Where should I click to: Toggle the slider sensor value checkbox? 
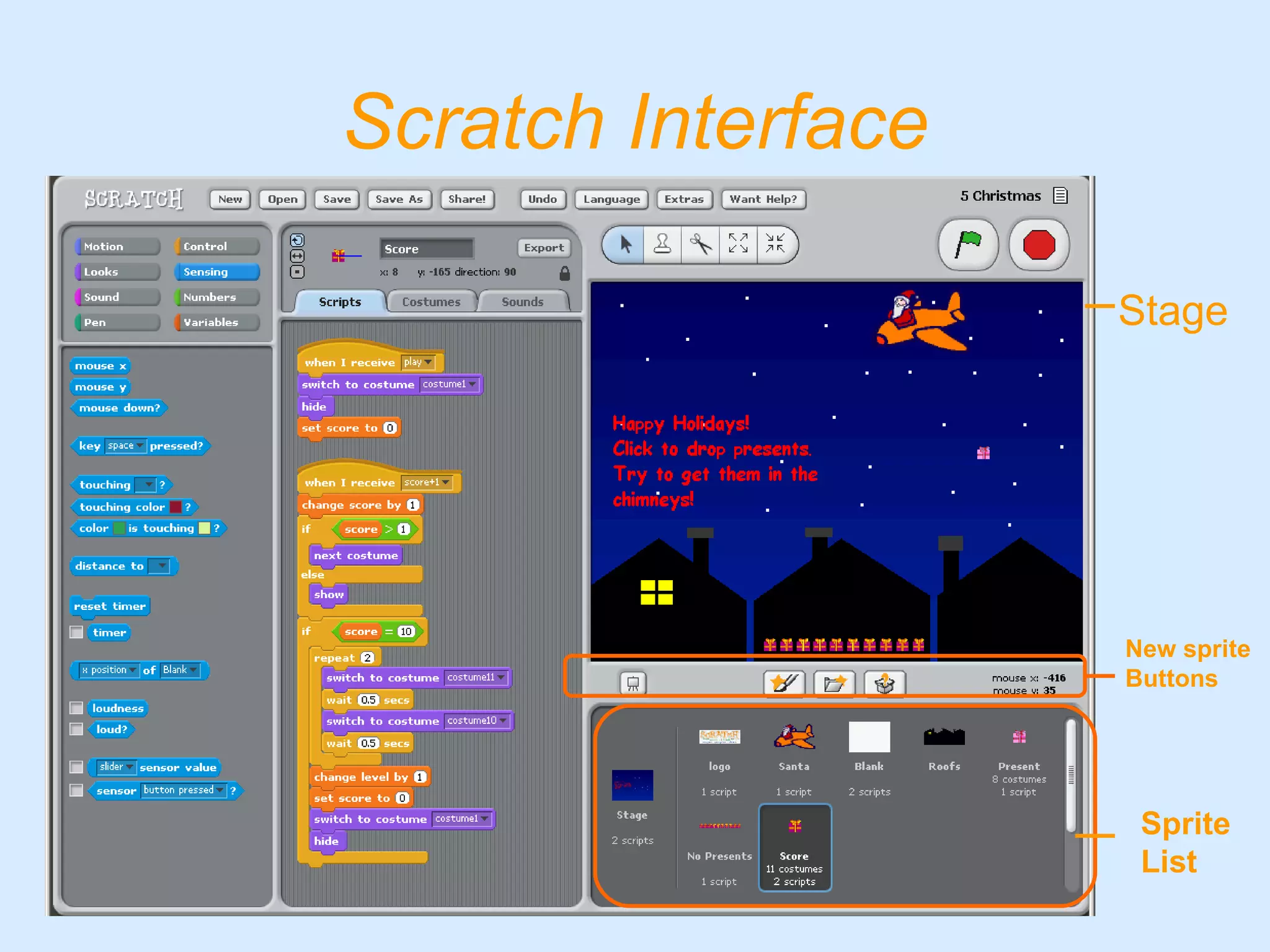[x=76, y=767]
